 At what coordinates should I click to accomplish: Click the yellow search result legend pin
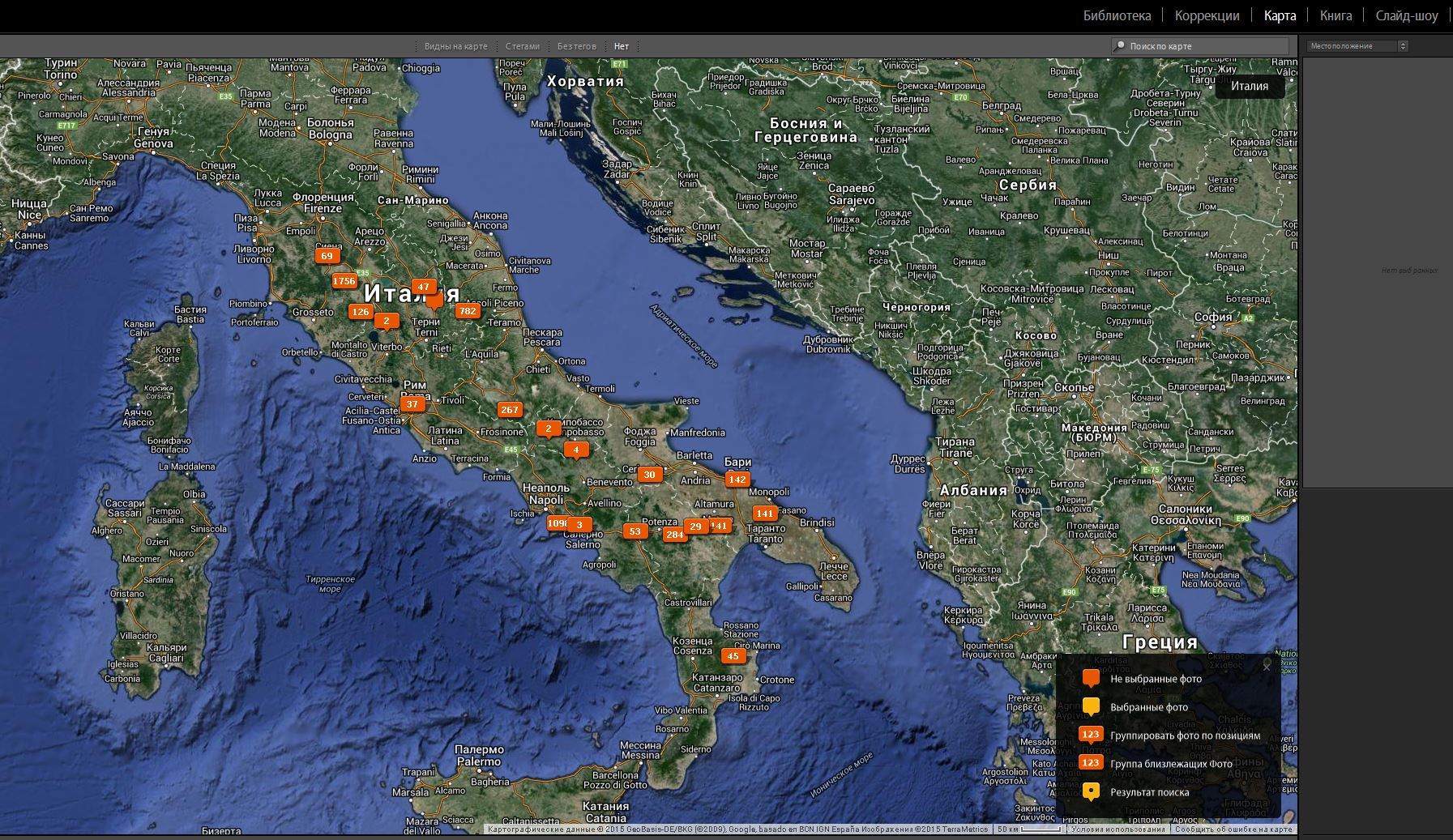1092,792
